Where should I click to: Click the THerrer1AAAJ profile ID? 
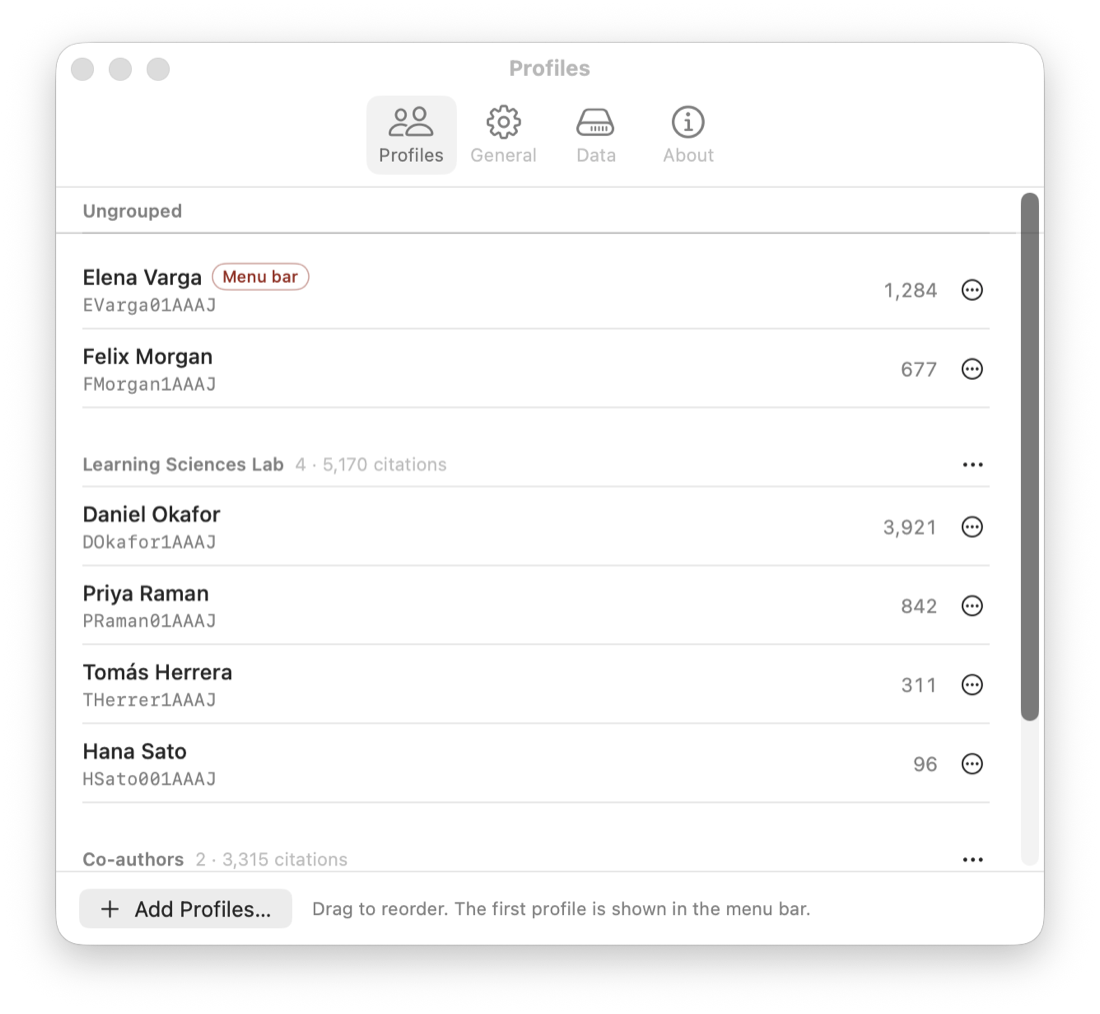149,700
